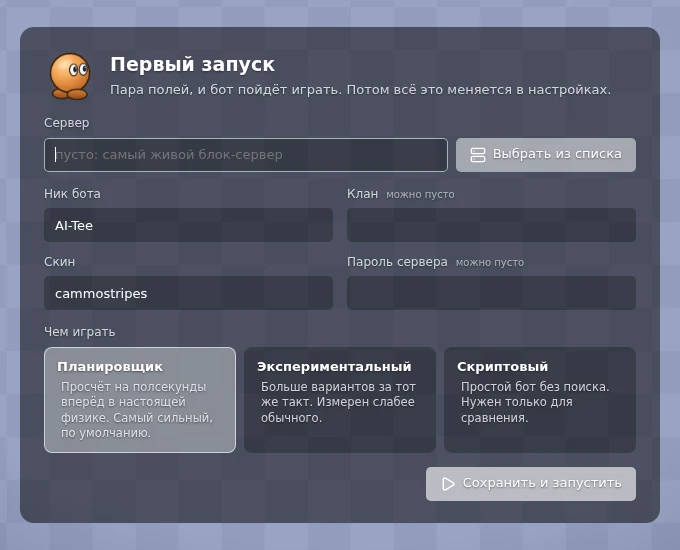The height and width of the screenshot is (550, 680).
Task: Select the Экспериментальный bot option
Action: [x=340, y=399]
